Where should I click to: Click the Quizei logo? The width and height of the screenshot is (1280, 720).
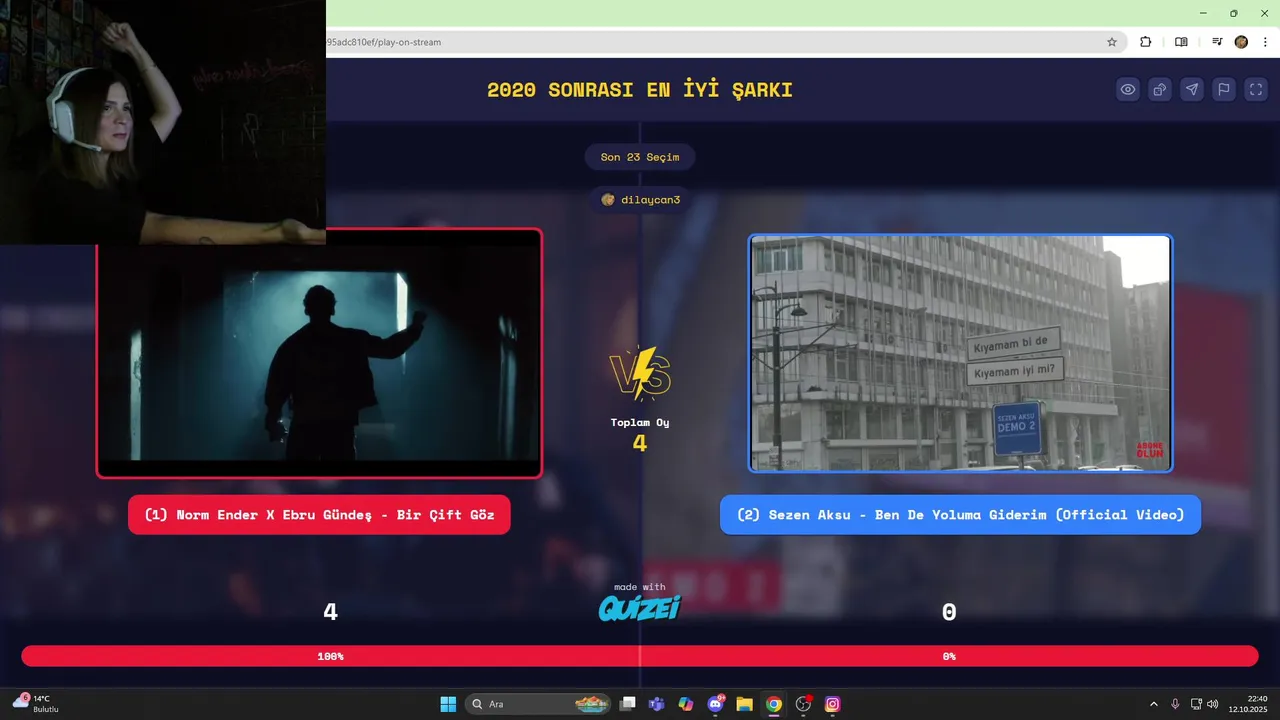pyautogui.click(x=640, y=607)
